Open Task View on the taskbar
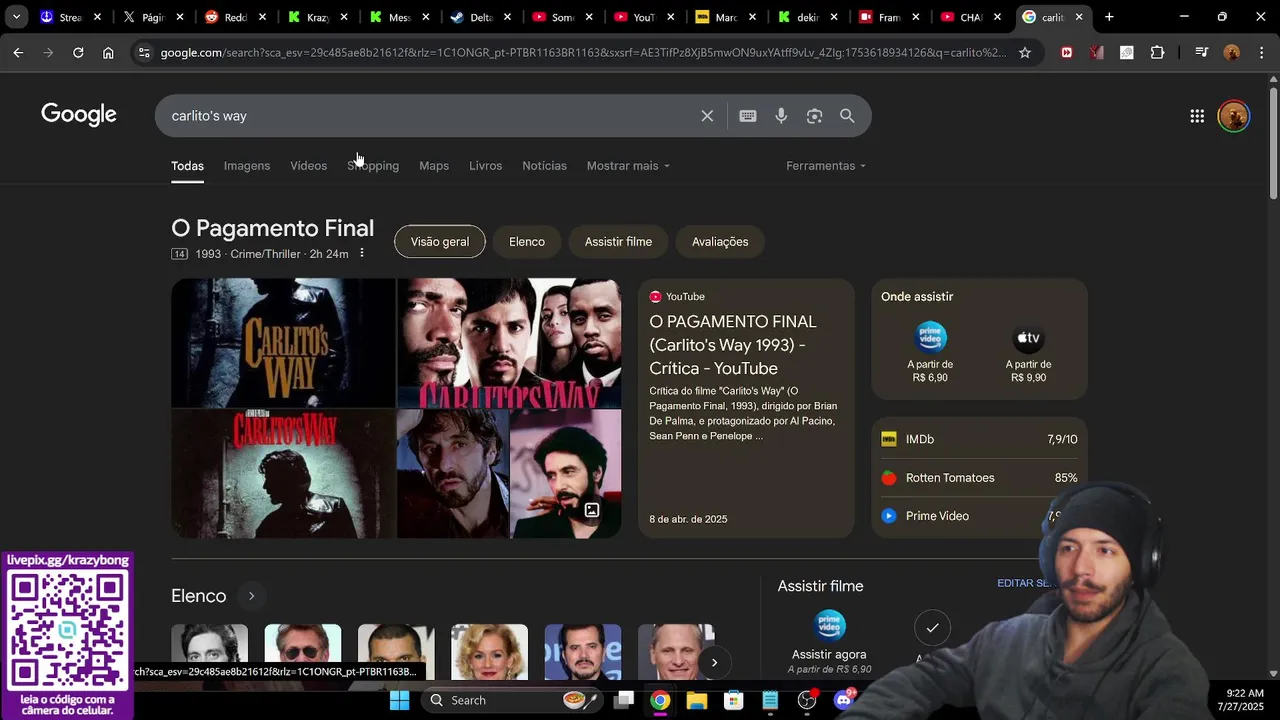 pyautogui.click(x=624, y=700)
